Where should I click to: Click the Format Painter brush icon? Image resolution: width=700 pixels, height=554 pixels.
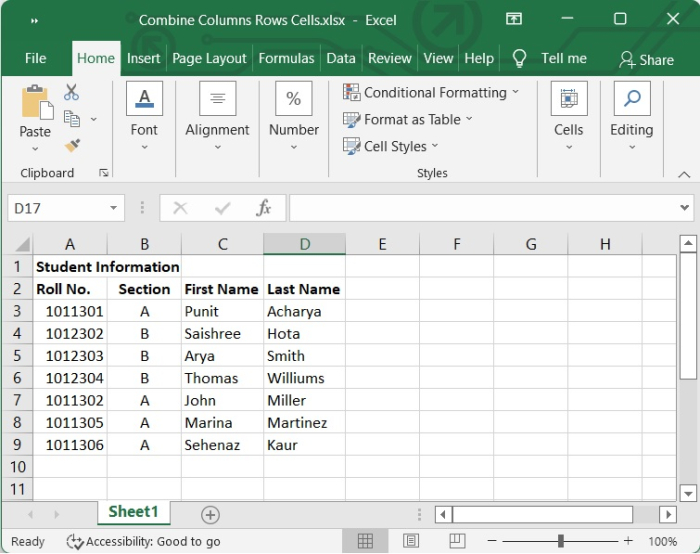[x=72, y=145]
